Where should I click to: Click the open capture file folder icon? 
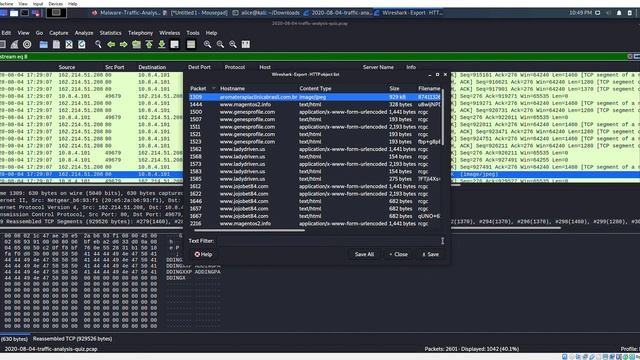(x=43, y=44)
